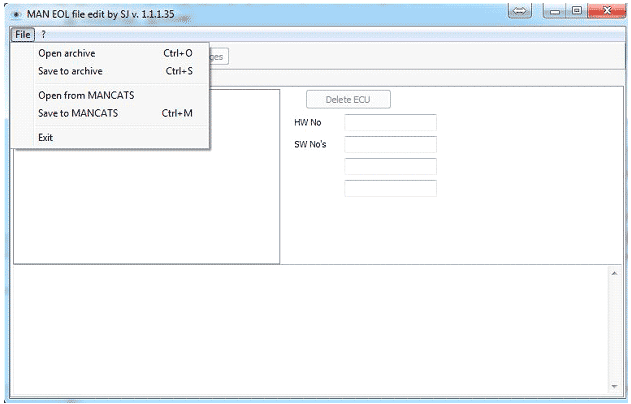Minimize the MAN EOL window
631x404 pixels.
click(555, 11)
